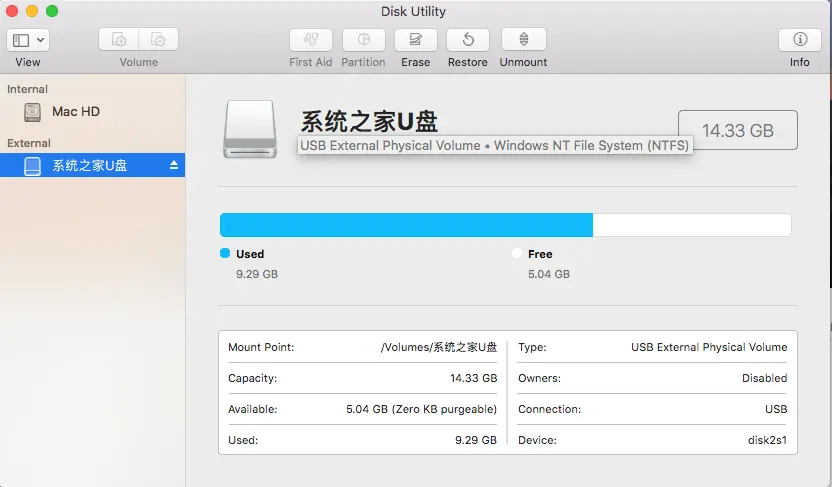Click the blue used-space bar
The width and height of the screenshot is (832, 487).
tap(406, 225)
